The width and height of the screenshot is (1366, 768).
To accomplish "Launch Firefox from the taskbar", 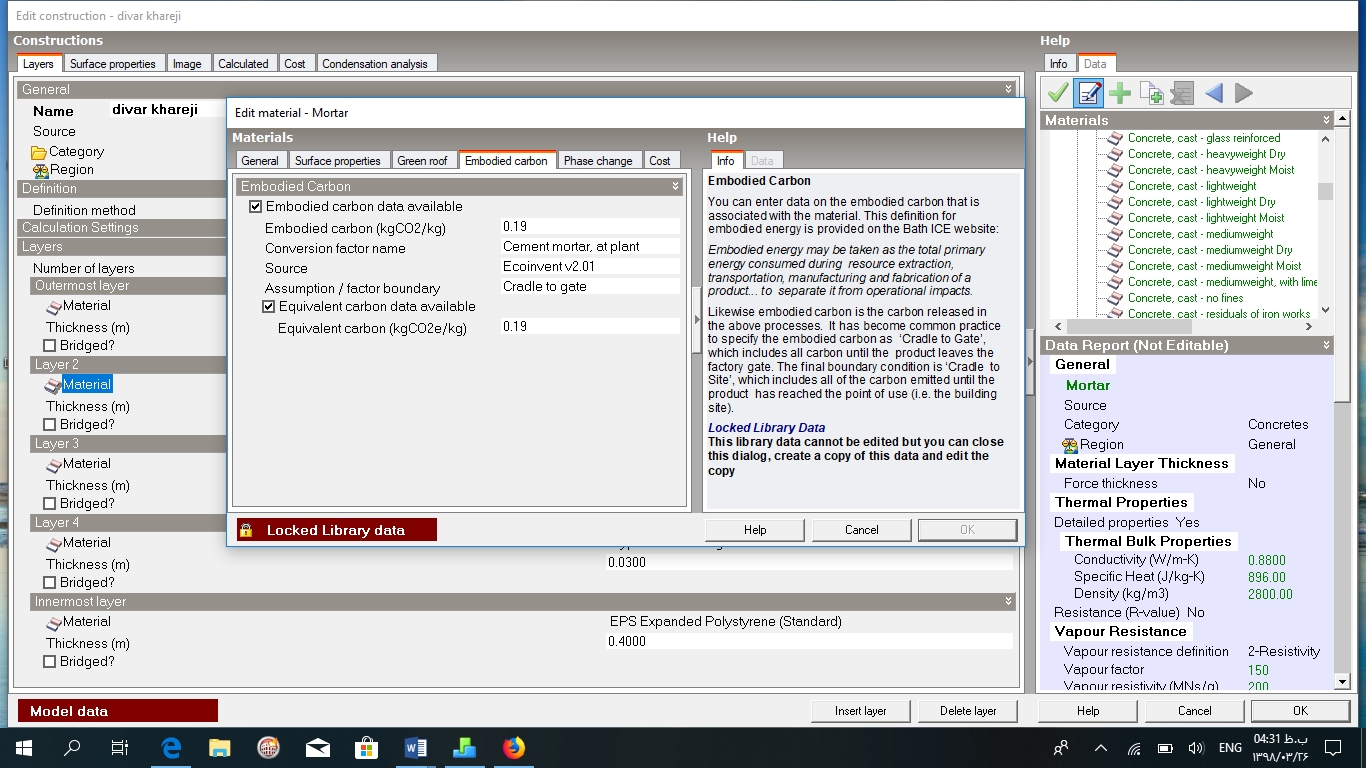I will 514,747.
